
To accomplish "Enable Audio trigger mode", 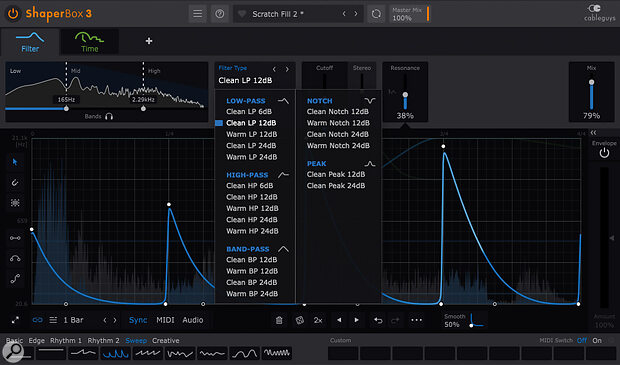I will pyautogui.click(x=193, y=320).
